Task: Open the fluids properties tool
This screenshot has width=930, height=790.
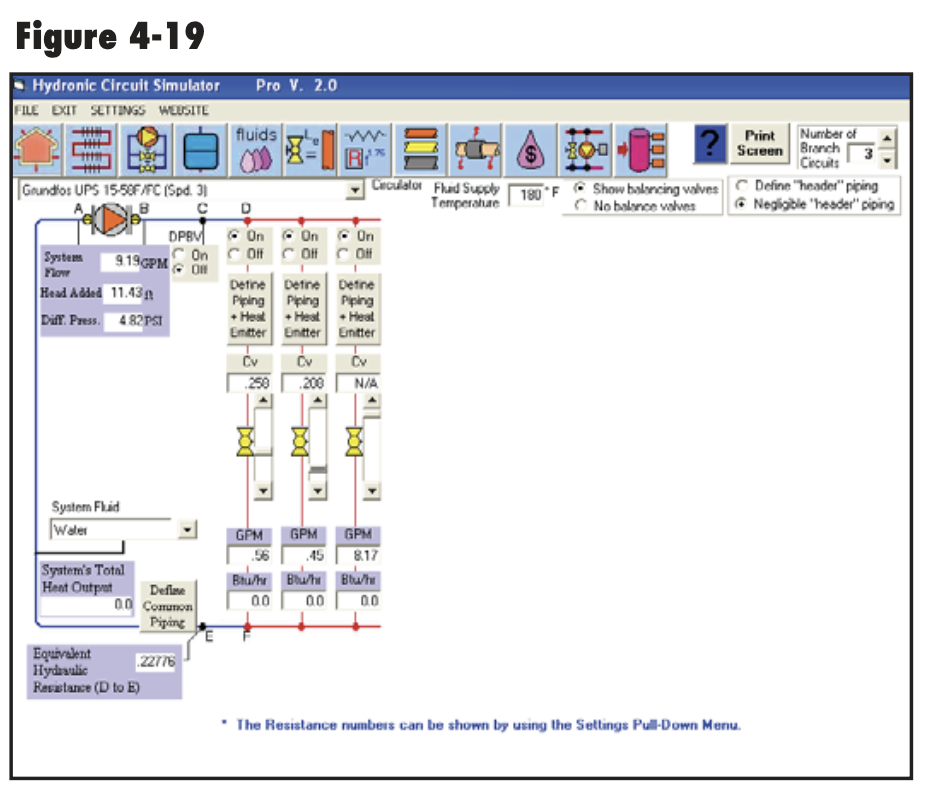Action: pyautogui.click(x=256, y=147)
